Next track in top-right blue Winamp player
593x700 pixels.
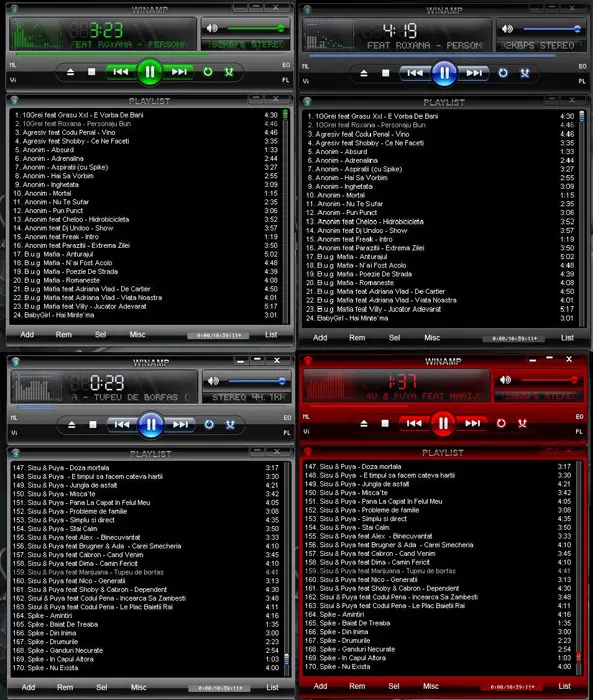click(x=473, y=73)
